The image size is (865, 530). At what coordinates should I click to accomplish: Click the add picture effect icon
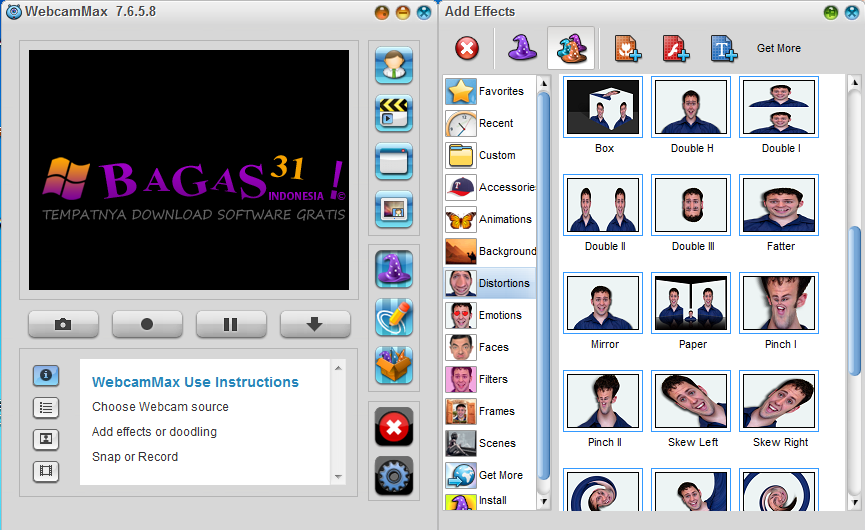[628, 49]
